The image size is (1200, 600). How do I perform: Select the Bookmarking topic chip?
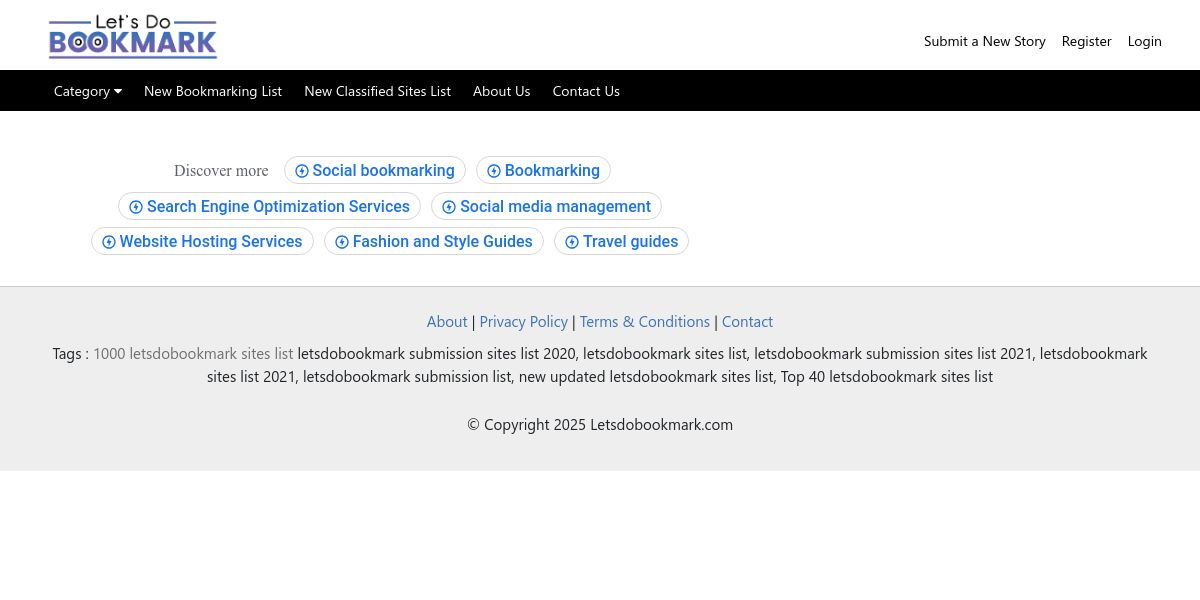point(543,171)
